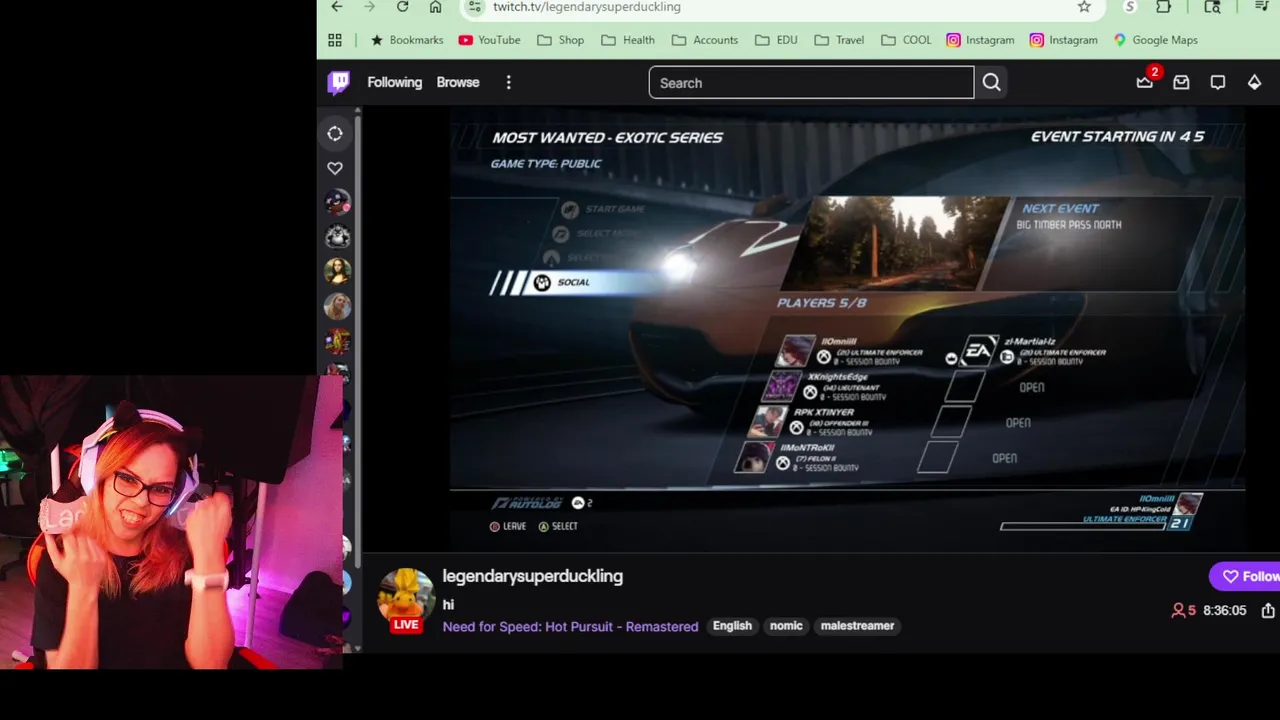Open the browser home page icon
Screen dimensions: 1280x720
435,7
